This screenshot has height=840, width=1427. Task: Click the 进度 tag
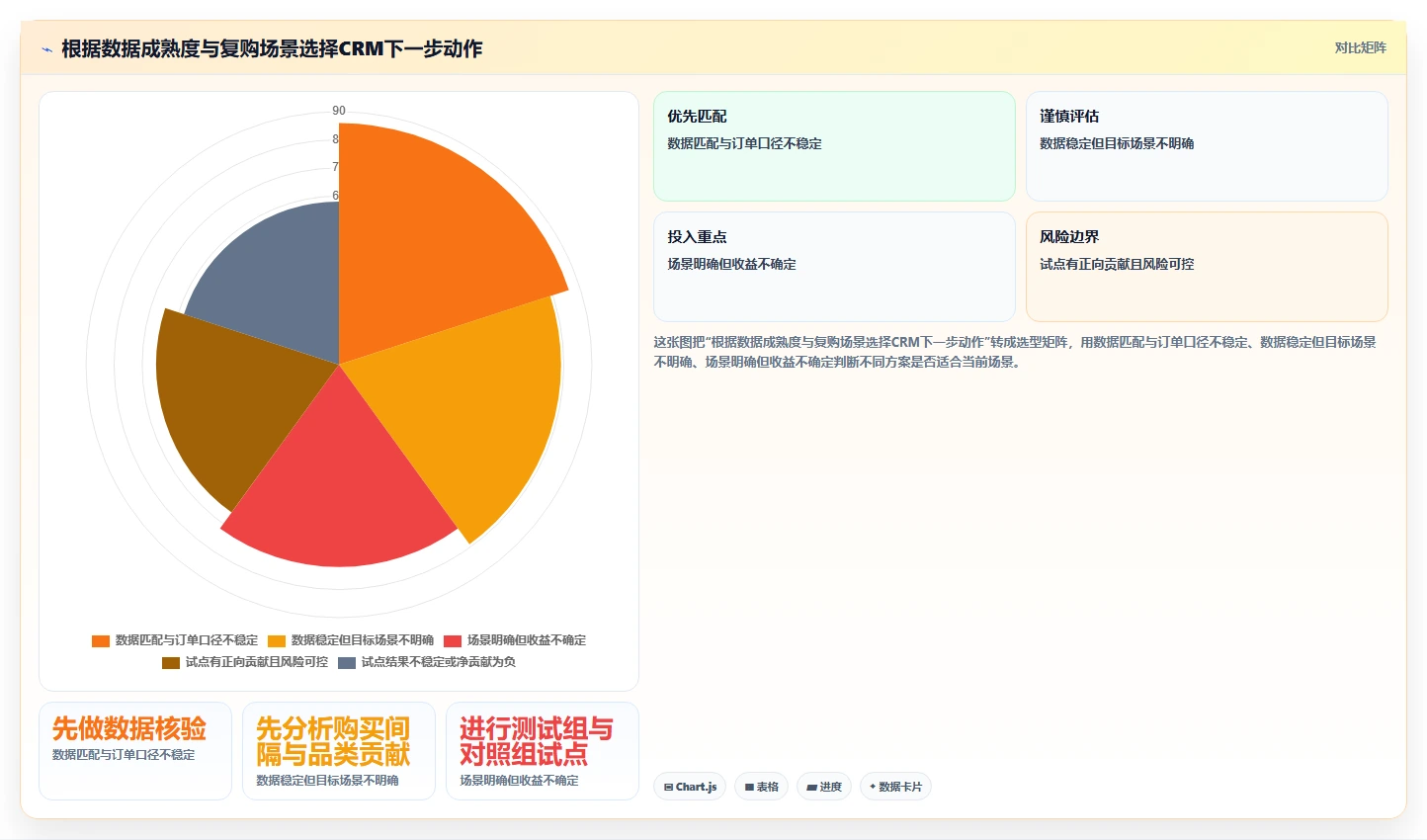click(x=824, y=787)
